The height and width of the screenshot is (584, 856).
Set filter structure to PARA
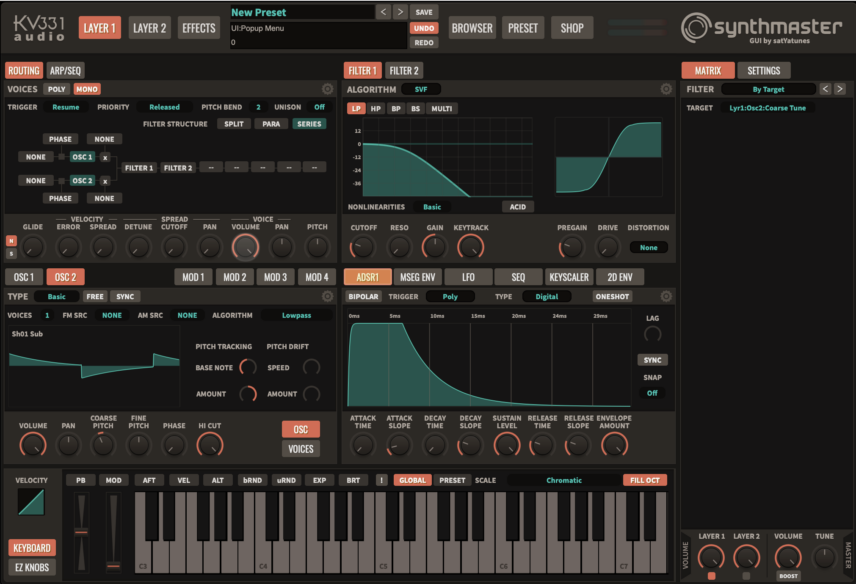coord(271,124)
